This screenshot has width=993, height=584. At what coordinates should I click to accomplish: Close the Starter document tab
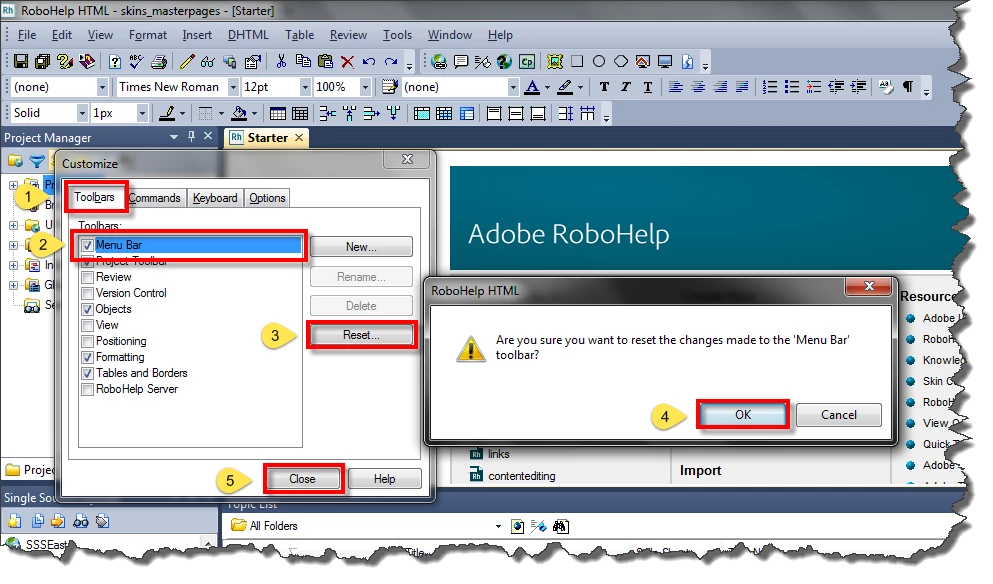[299, 137]
